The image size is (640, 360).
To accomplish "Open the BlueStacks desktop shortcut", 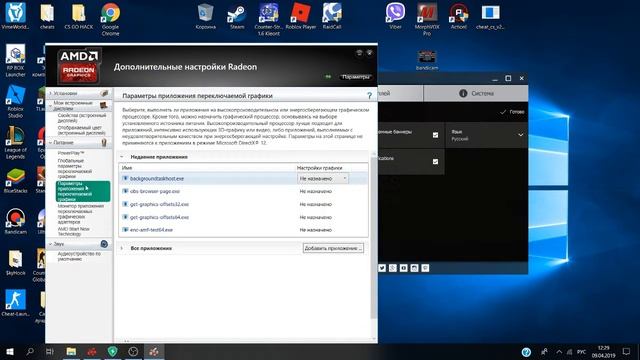I will [x=16, y=180].
